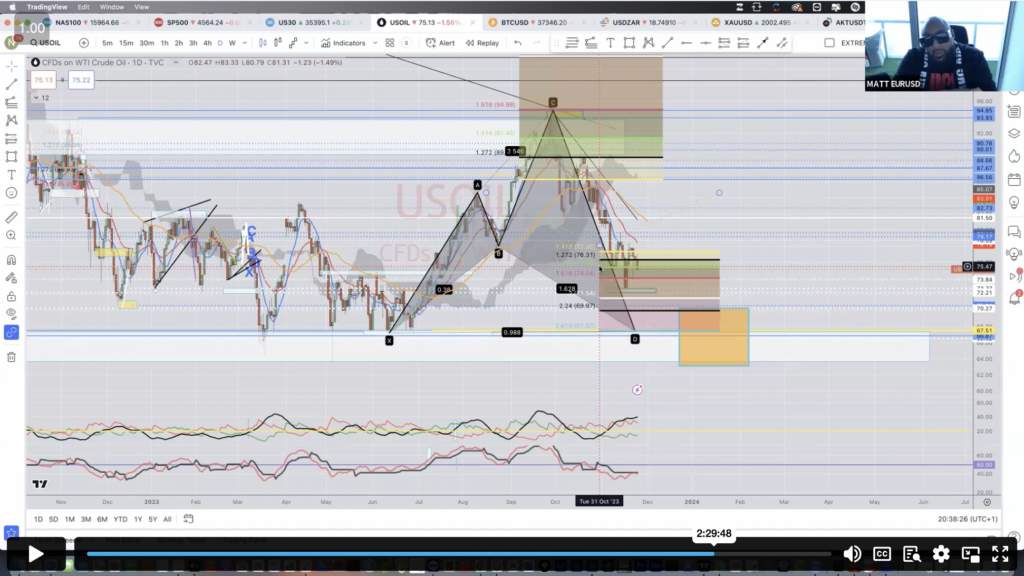Start bar Replay mode
Image resolution: width=1024 pixels, height=576 pixels.
481,43
